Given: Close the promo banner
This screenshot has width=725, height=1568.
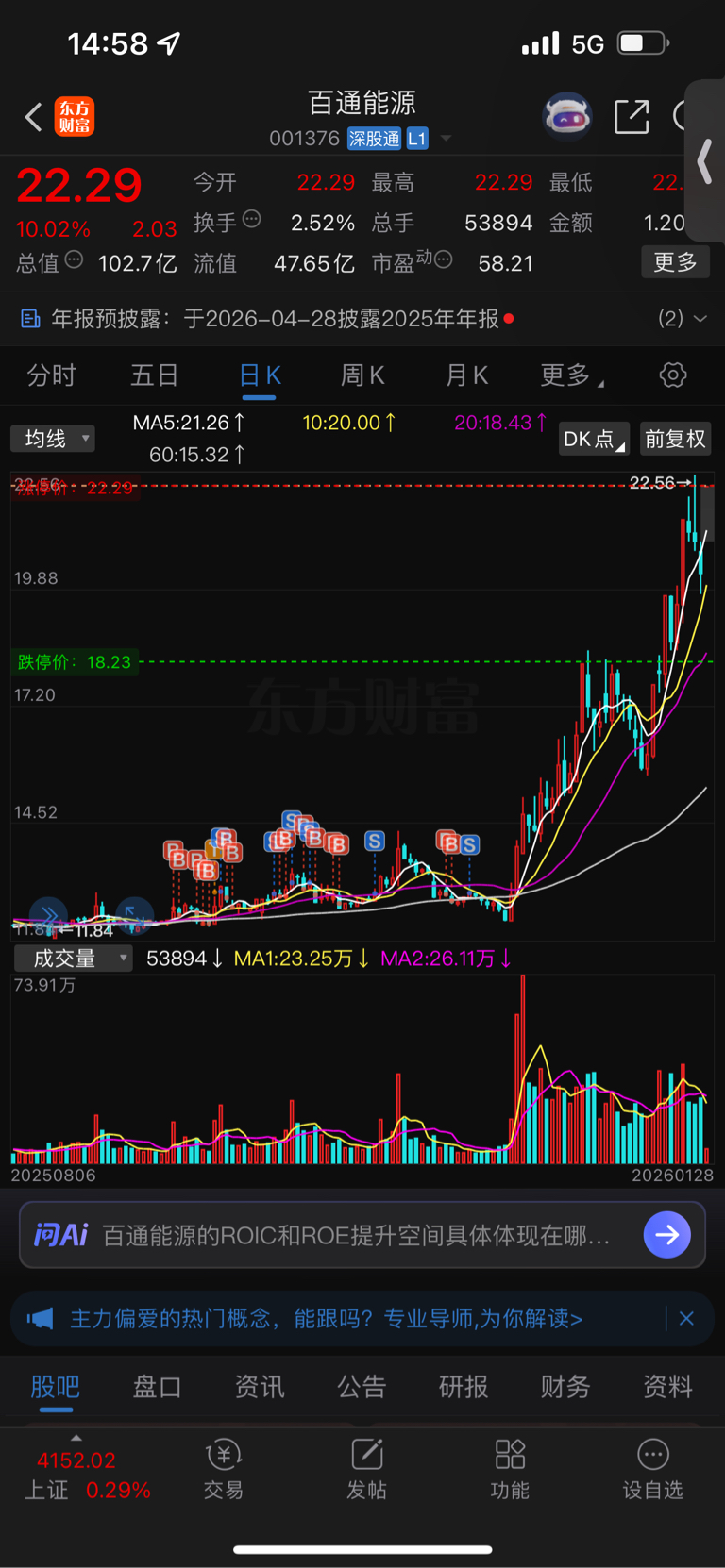Looking at the screenshot, I should click(x=686, y=1318).
